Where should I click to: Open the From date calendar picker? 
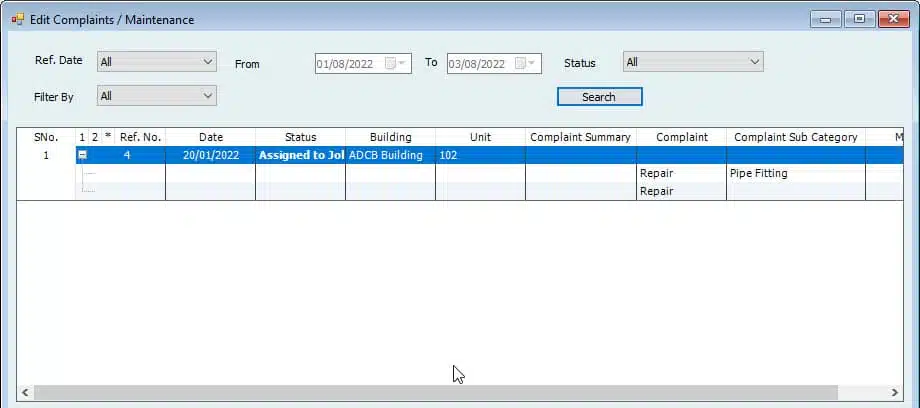(396, 63)
